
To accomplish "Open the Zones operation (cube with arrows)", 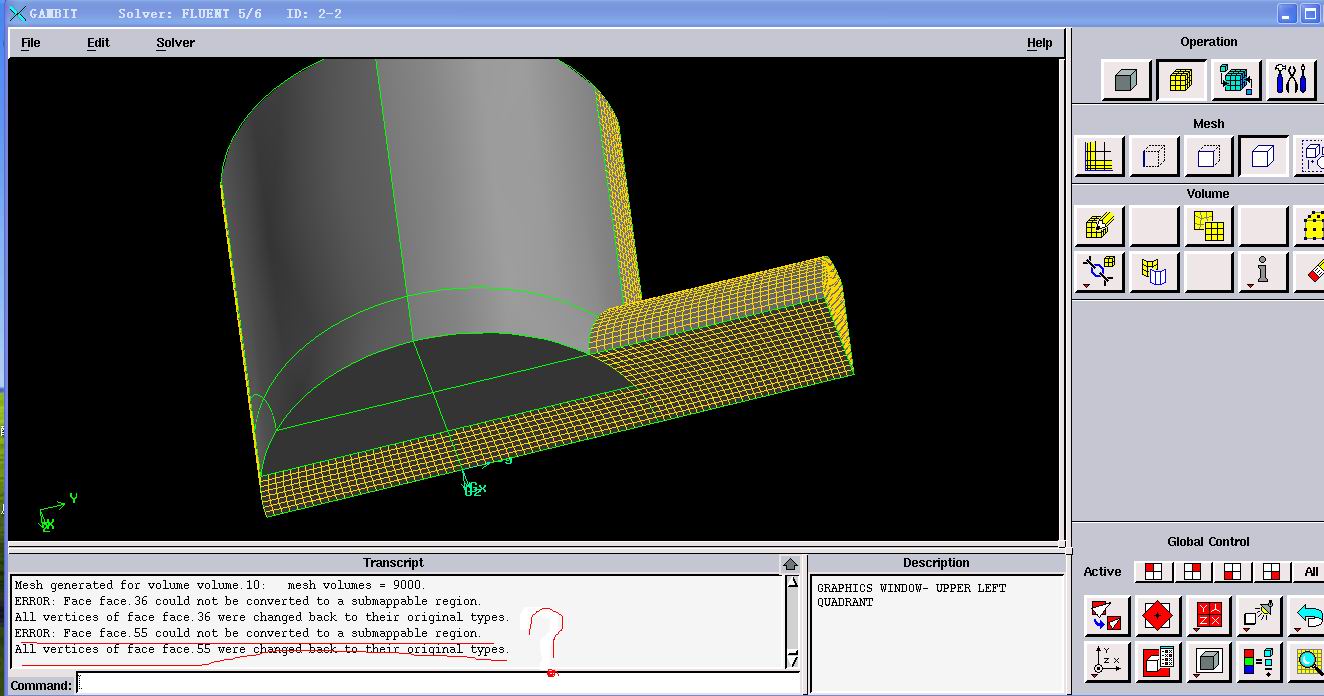I will point(1236,80).
